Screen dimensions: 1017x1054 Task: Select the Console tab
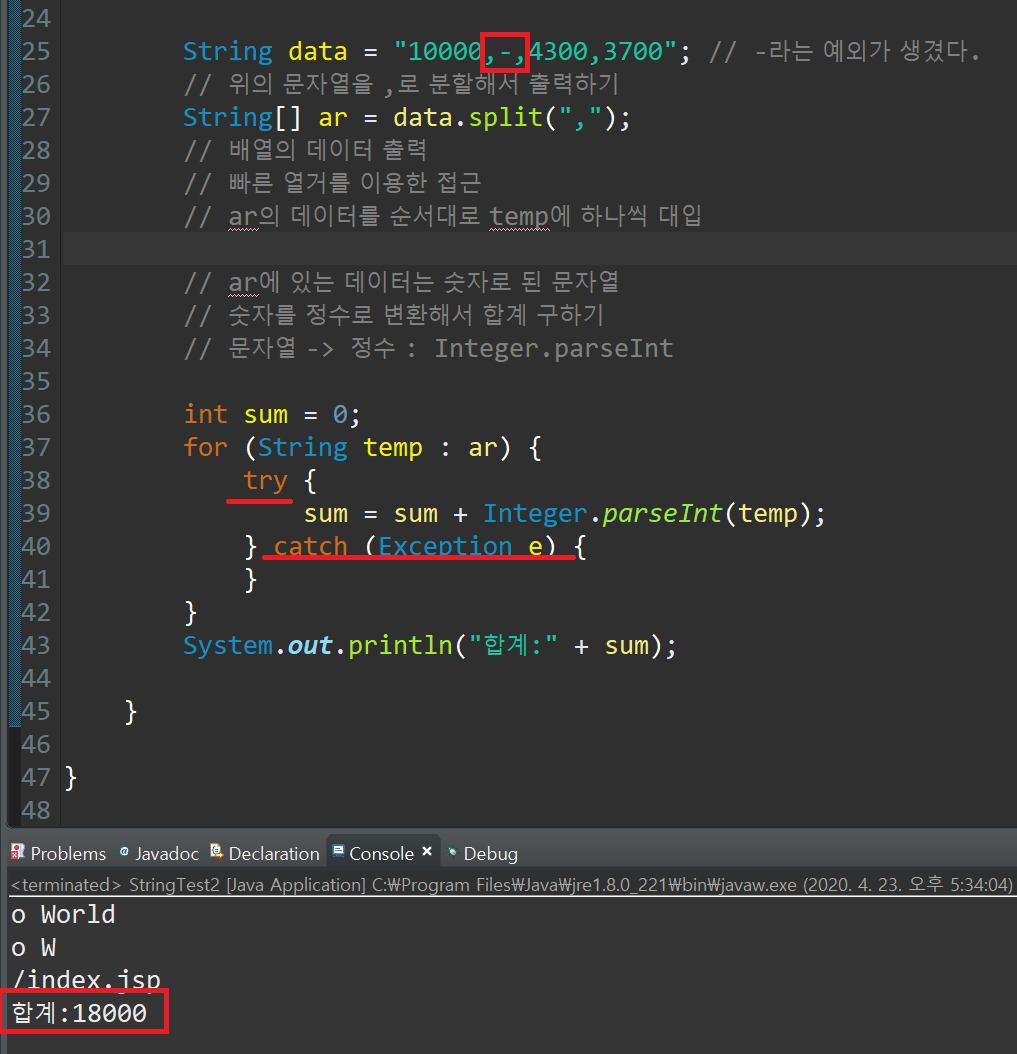tap(381, 853)
